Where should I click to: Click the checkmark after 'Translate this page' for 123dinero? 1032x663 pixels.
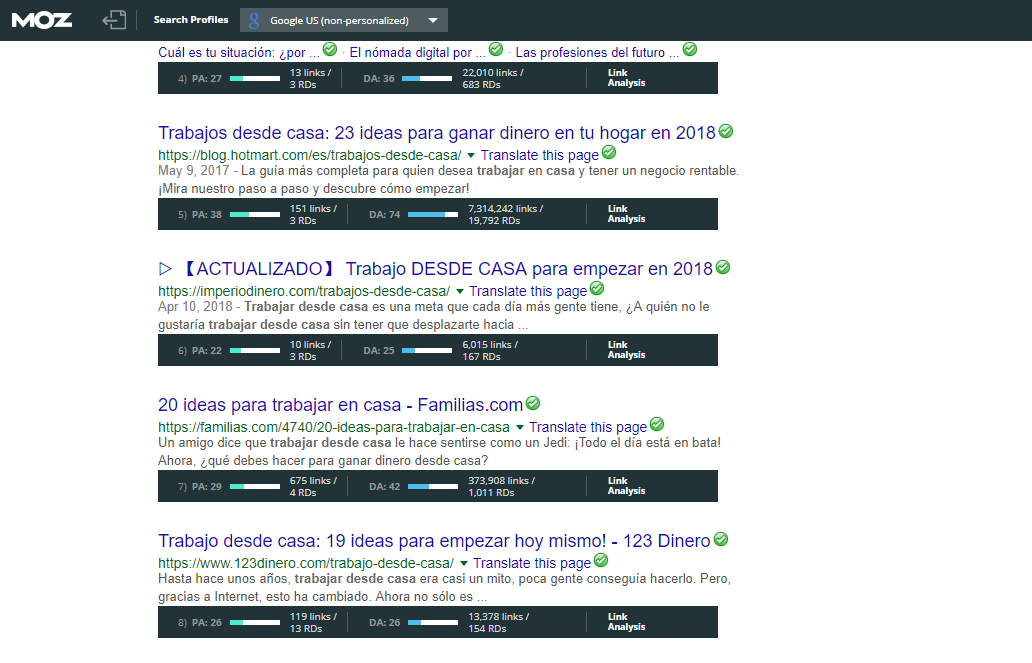pyautogui.click(x=601, y=561)
